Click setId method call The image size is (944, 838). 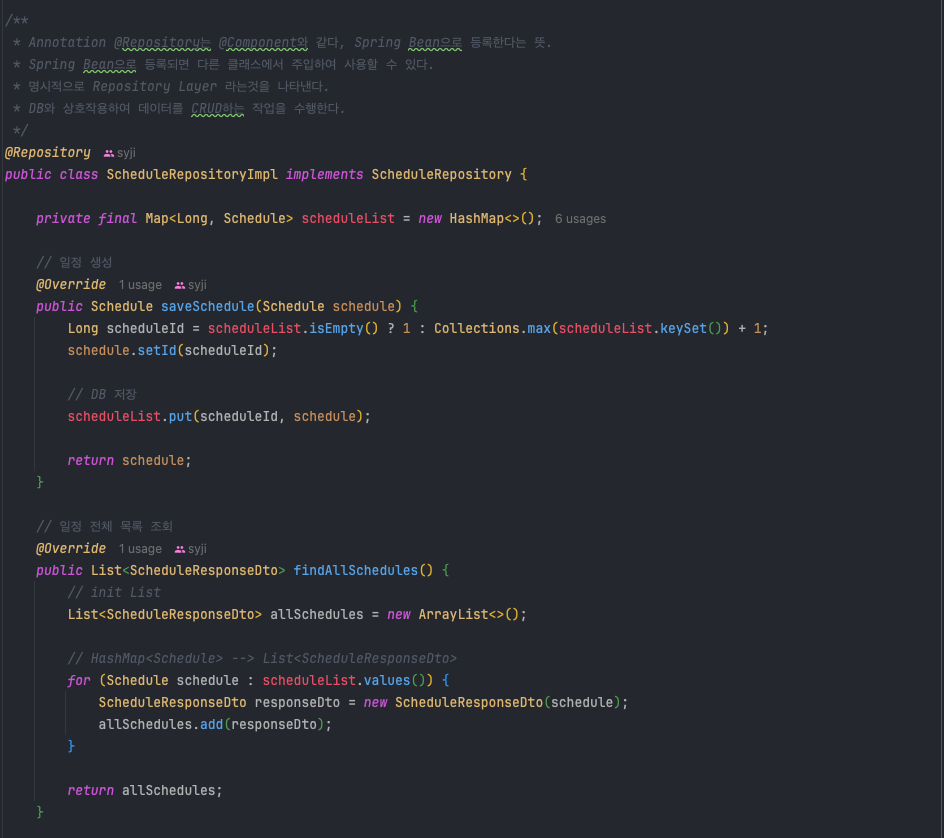(x=157, y=350)
